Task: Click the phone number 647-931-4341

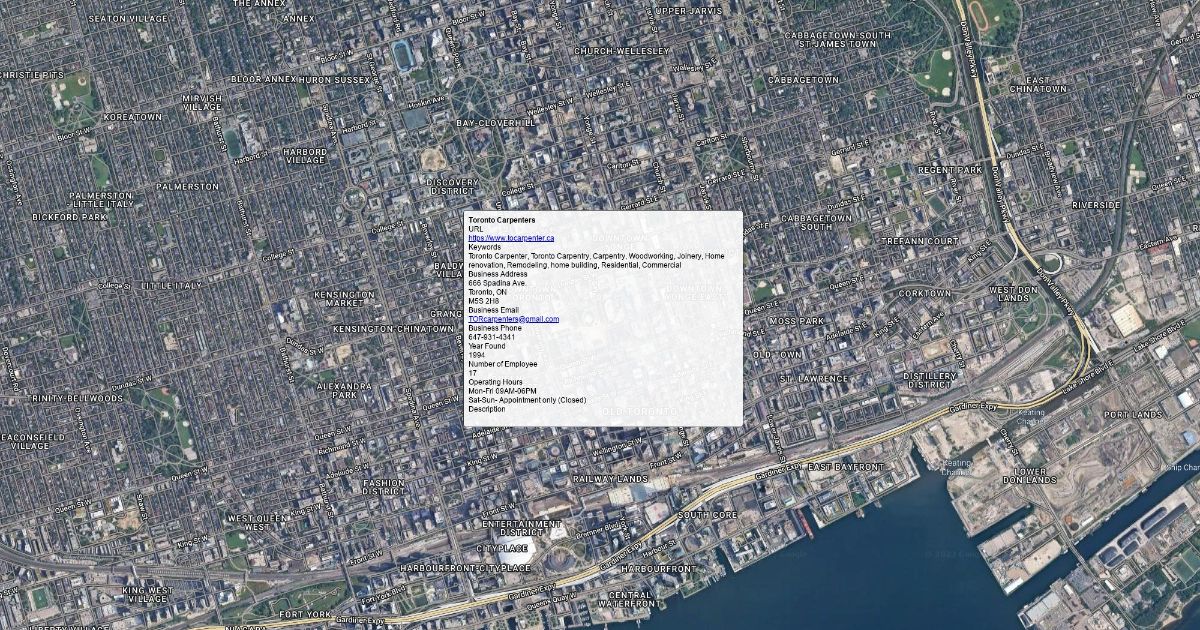Action: pos(491,337)
